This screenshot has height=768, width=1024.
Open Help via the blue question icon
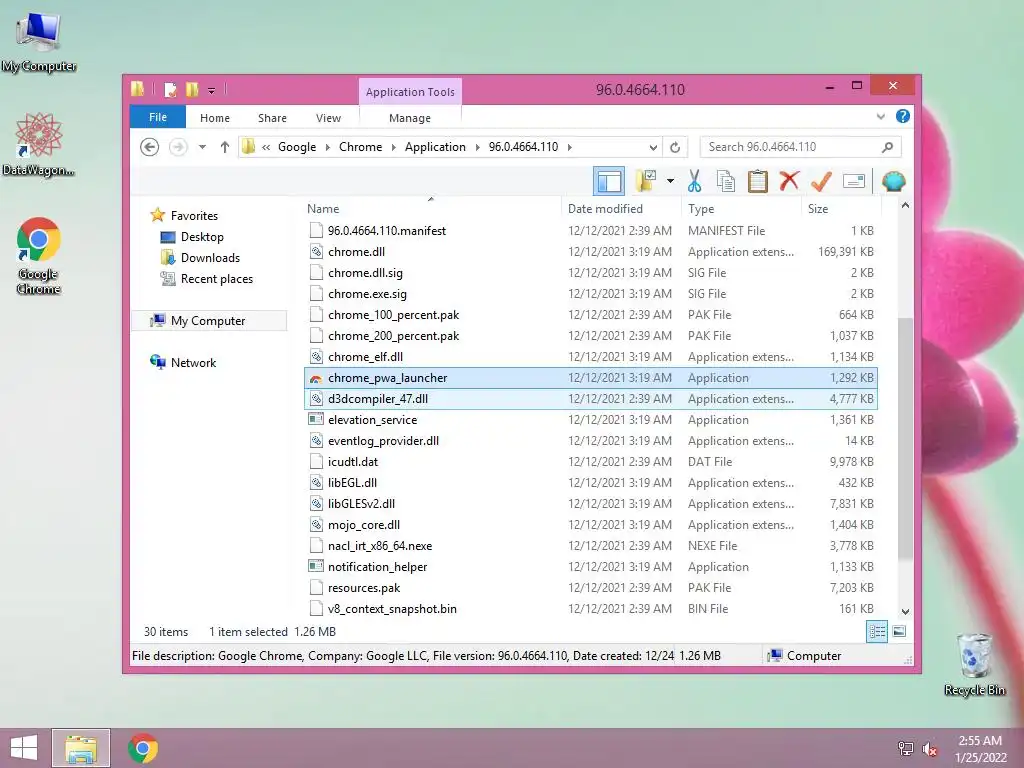(903, 116)
